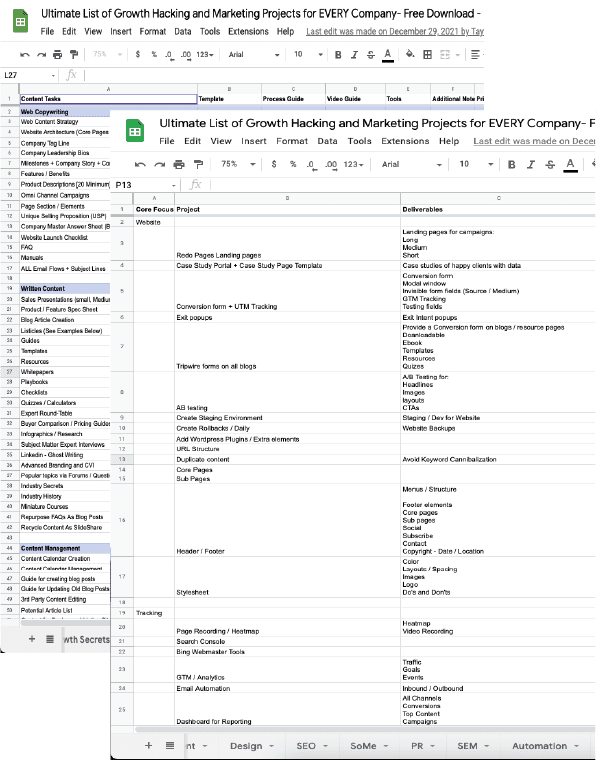
Task: Switch to the Automation sheet tab
Action: (545, 746)
